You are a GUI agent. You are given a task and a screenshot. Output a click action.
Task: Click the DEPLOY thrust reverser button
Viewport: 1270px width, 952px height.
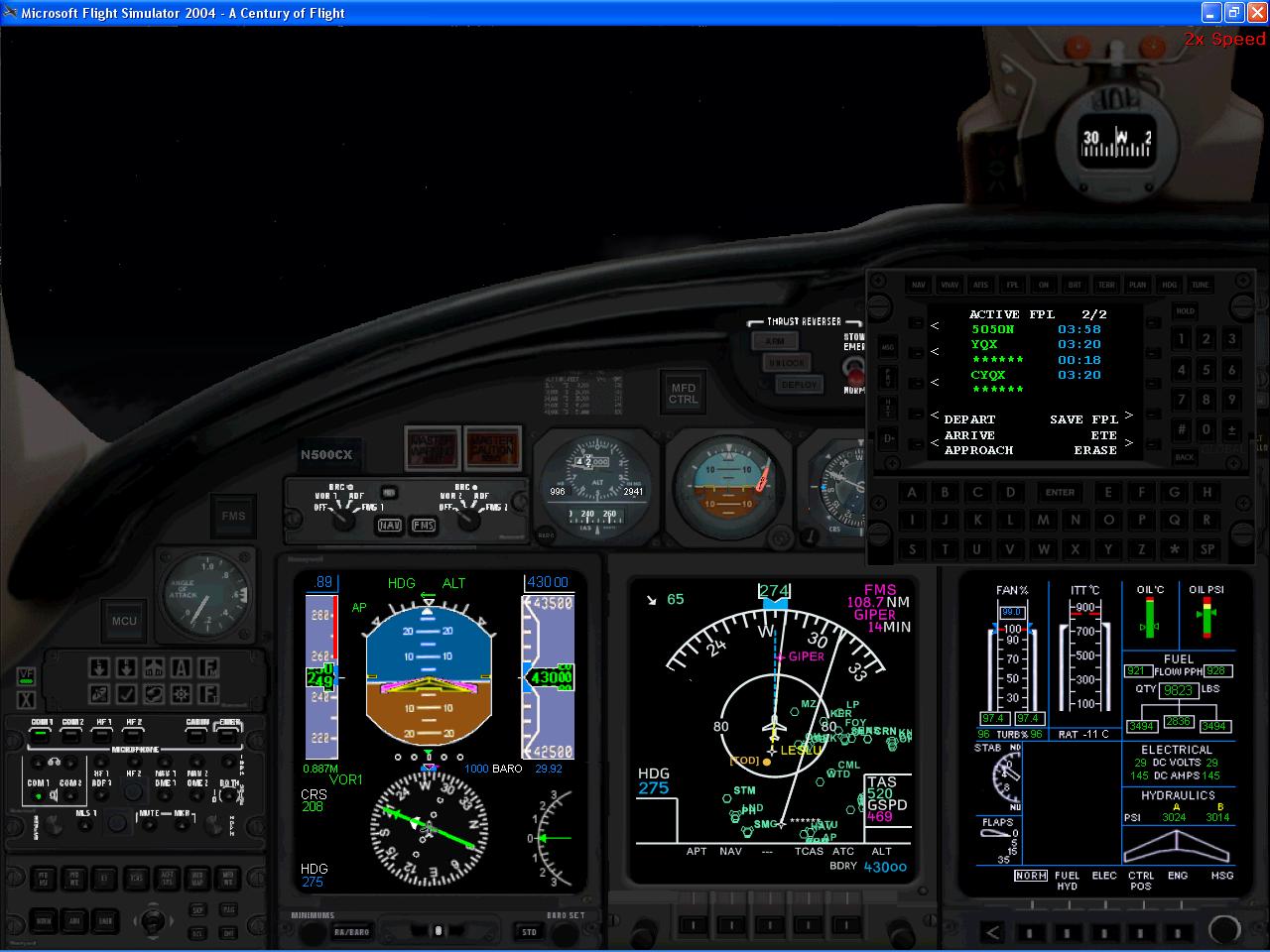pyautogui.click(x=800, y=385)
